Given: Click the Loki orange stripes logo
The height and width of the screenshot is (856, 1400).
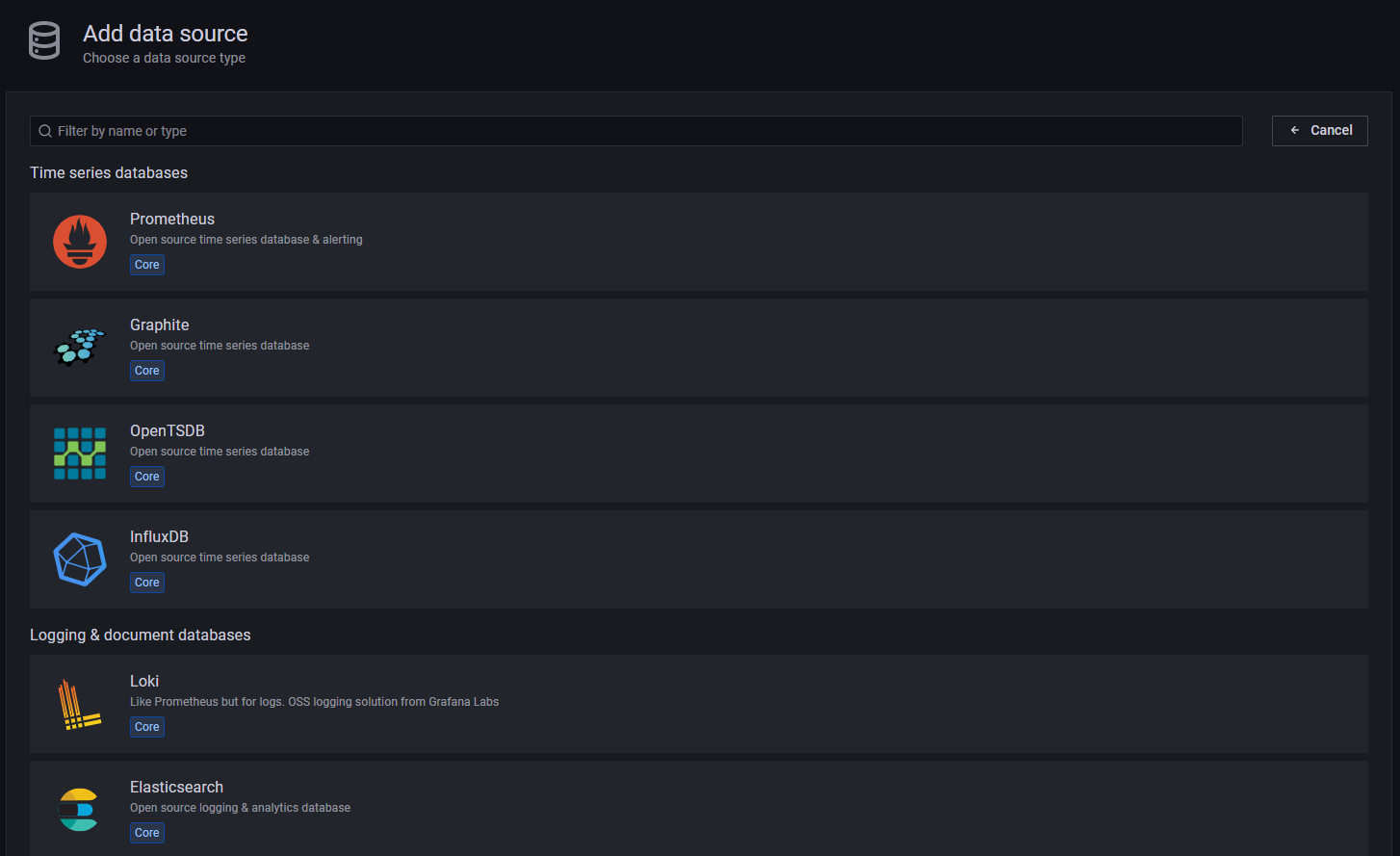Looking at the screenshot, I should pos(80,704).
